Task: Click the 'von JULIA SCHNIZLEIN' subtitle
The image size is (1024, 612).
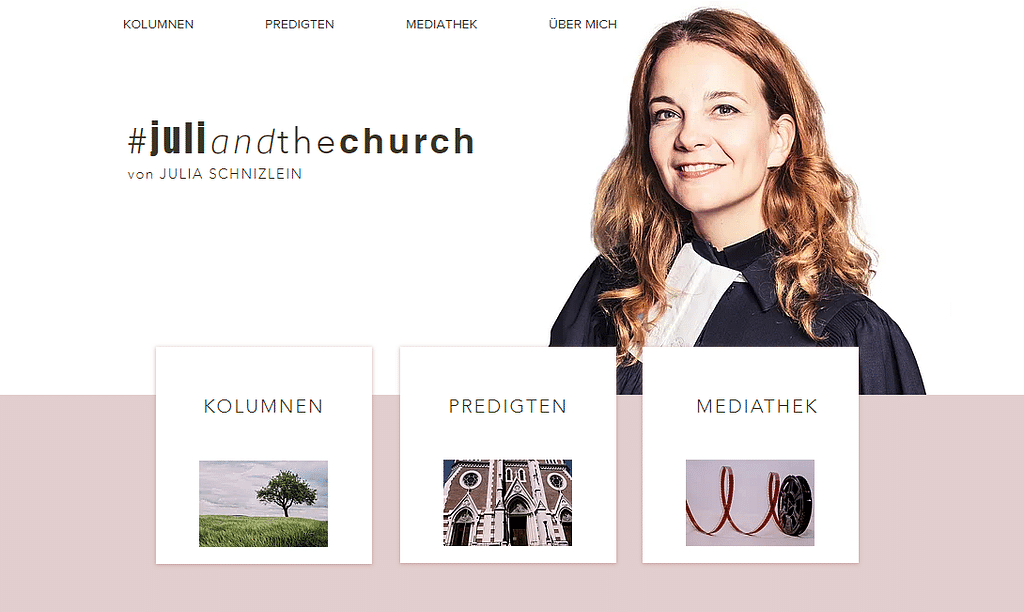Action: tap(215, 174)
